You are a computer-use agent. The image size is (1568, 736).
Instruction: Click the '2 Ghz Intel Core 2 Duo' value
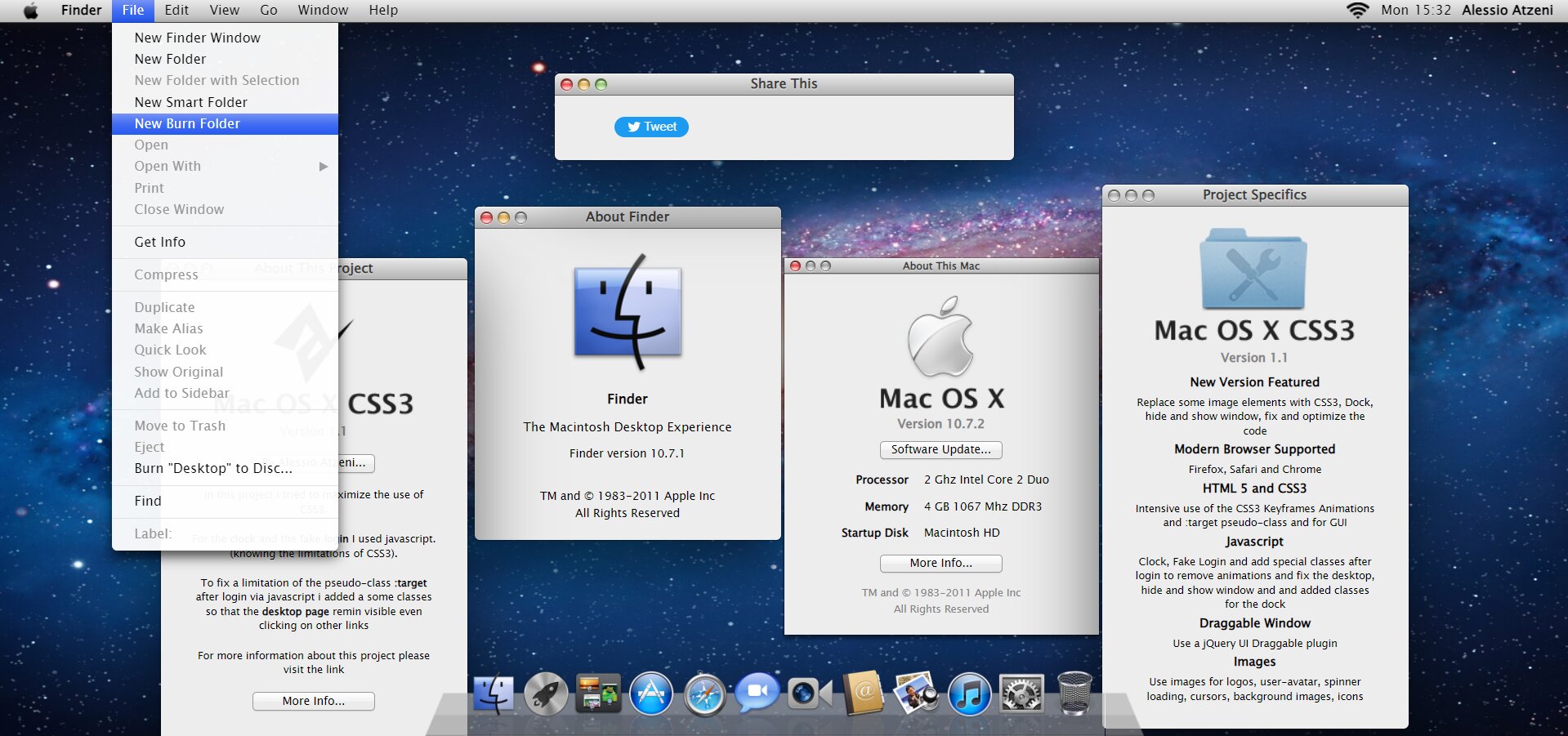click(x=986, y=480)
